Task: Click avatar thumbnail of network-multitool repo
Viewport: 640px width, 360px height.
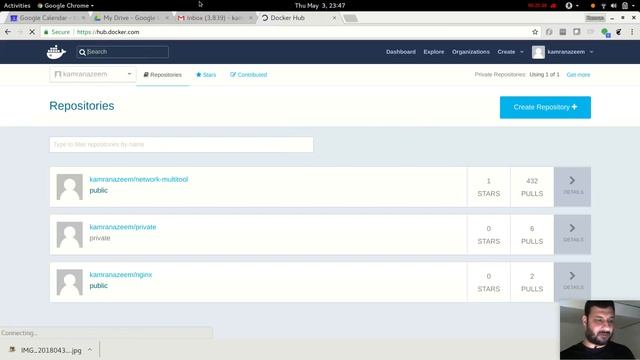Action: tap(69, 187)
